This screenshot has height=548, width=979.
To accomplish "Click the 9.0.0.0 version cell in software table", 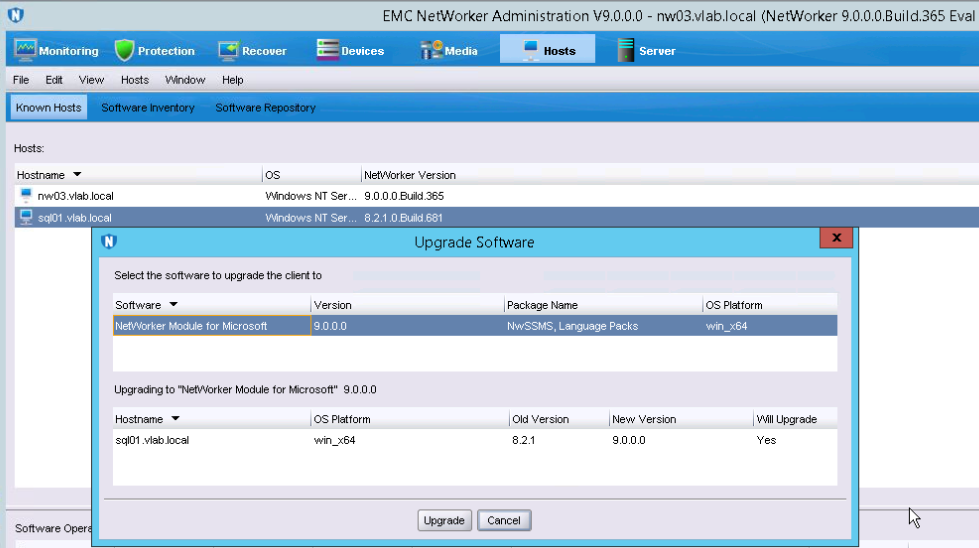I will pyautogui.click(x=330, y=326).
